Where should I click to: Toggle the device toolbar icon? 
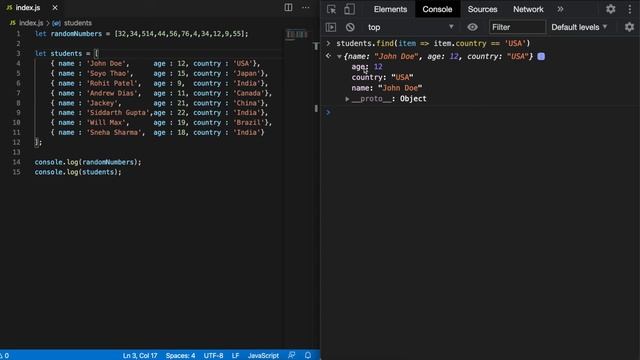tap(349, 9)
